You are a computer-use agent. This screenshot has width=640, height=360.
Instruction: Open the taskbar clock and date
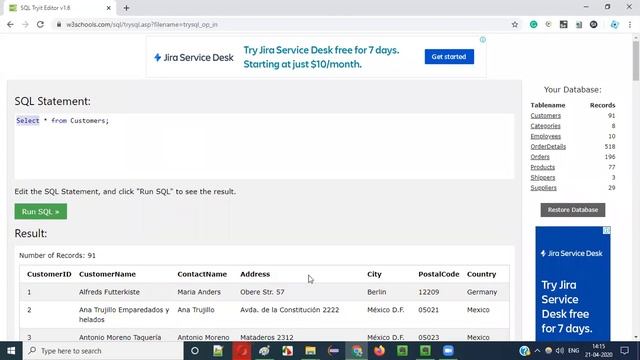tap(599, 351)
